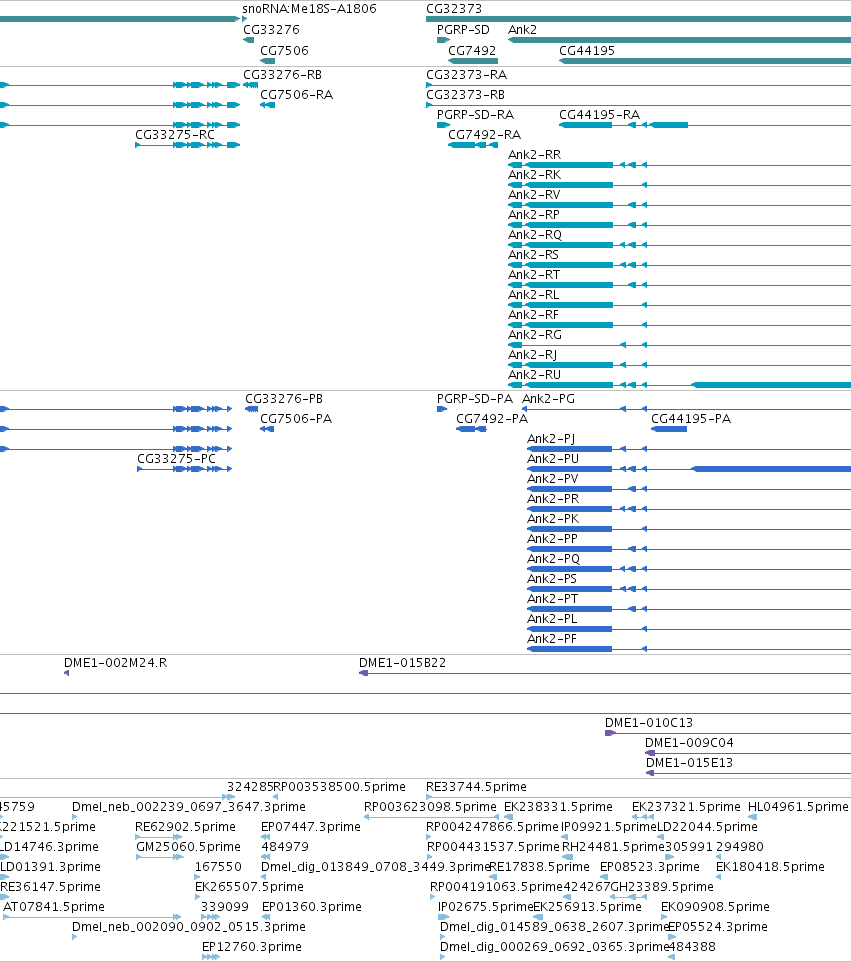Select protein Ank2-PQ
The width and height of the screenshot is (851, 962).
pyautogui.click(x=553, y=558)
